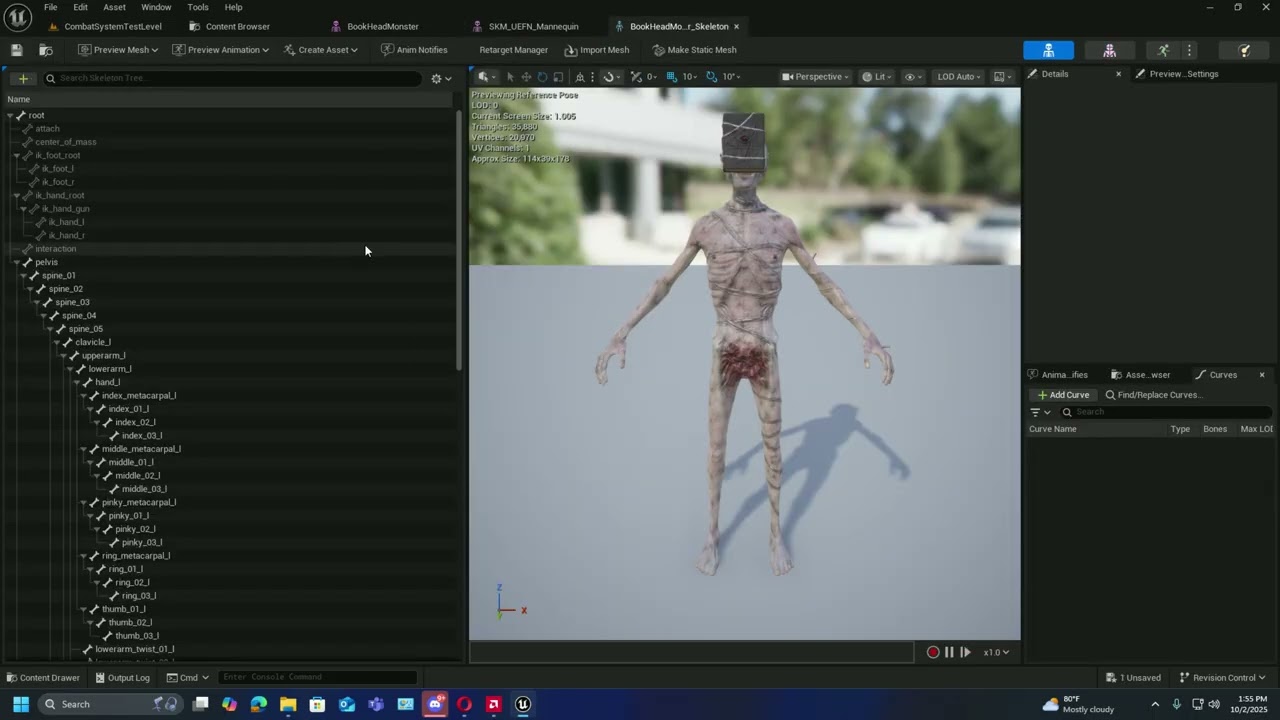
Task: Activate Translate tool in viewport toolbar
Action: tap(526, 76)
